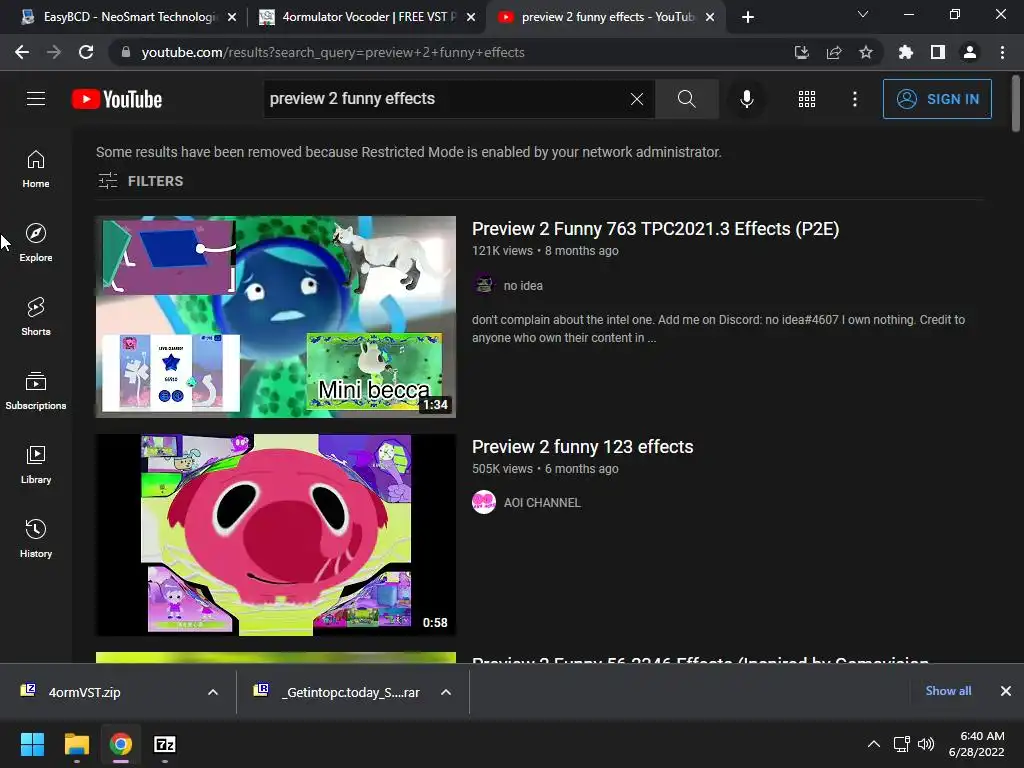Image resolution: width=1024 pixels, height=768 pixels.
Task: Expand options for 4ormVST.zip download
Action: click(213, 692)
